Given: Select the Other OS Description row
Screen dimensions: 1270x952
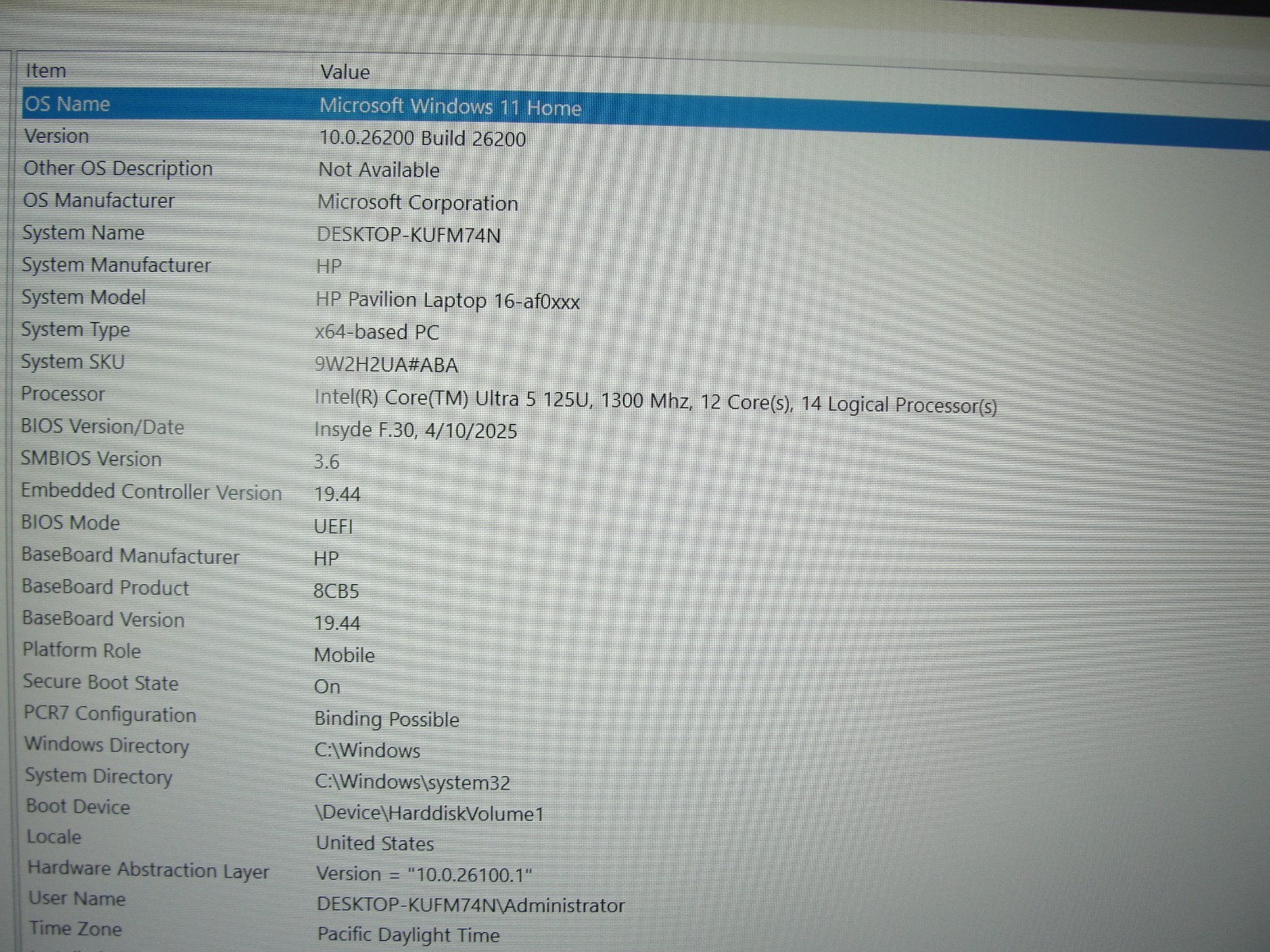Looking at the screenshot, I should 118,168.
